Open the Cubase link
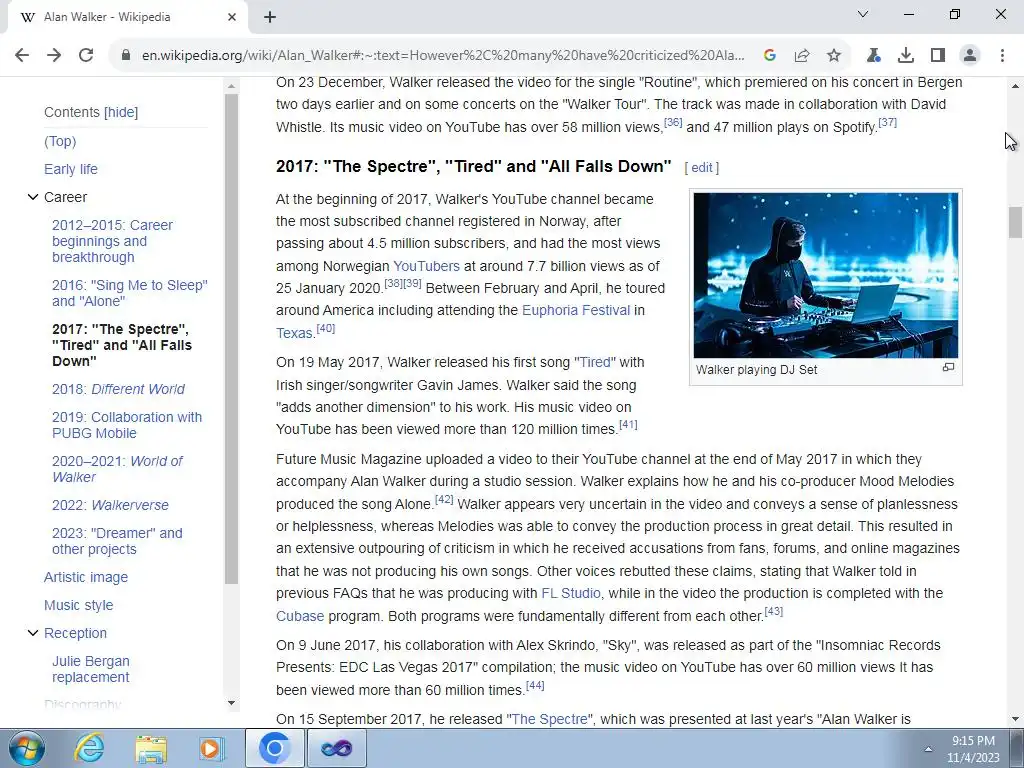 [300, 616]
